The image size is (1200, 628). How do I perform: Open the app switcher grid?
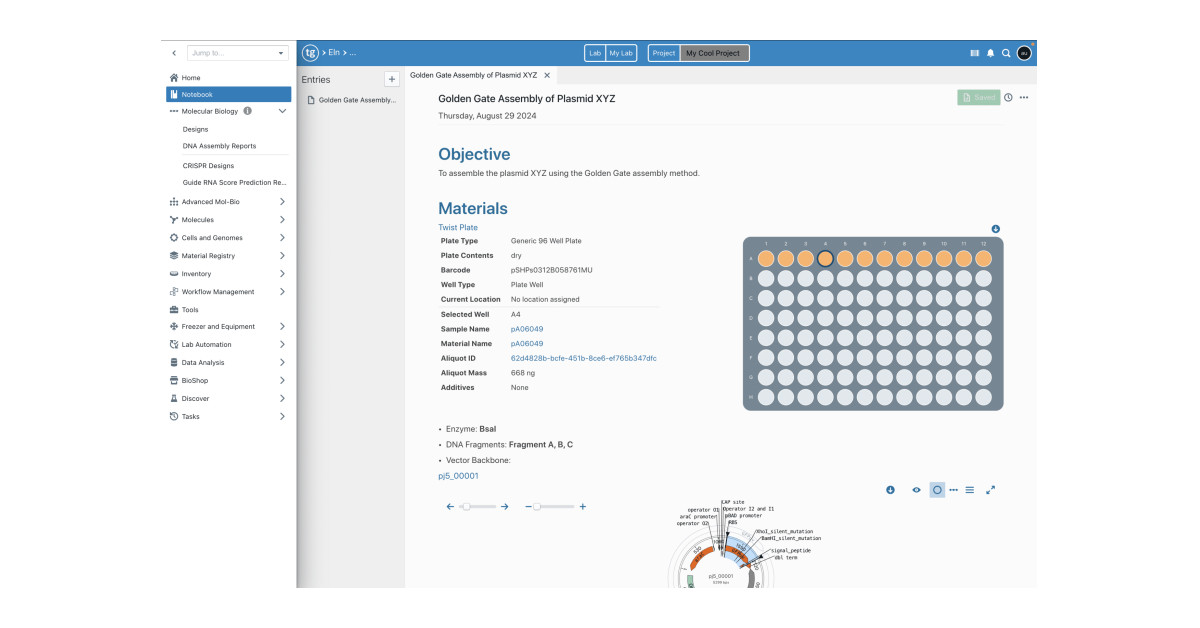975,53
